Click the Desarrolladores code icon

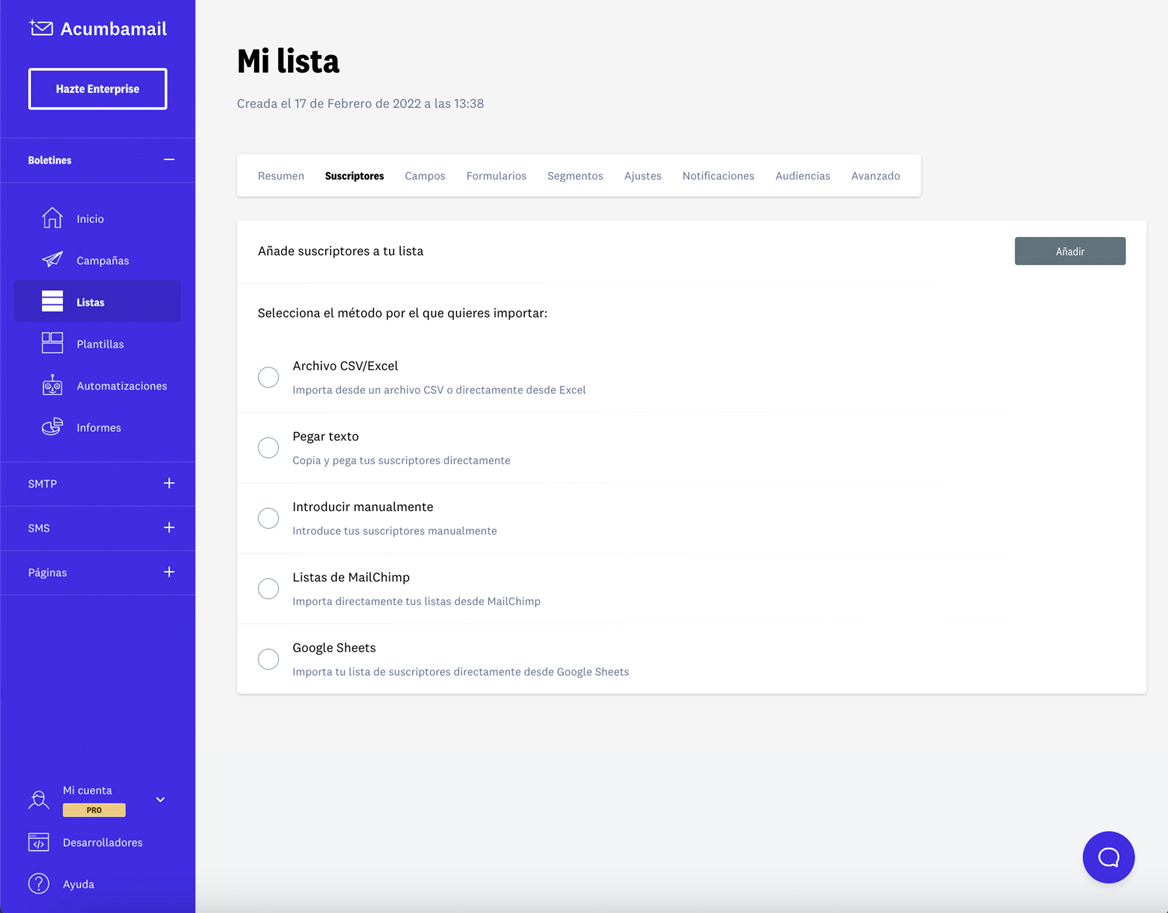(38, 842)
